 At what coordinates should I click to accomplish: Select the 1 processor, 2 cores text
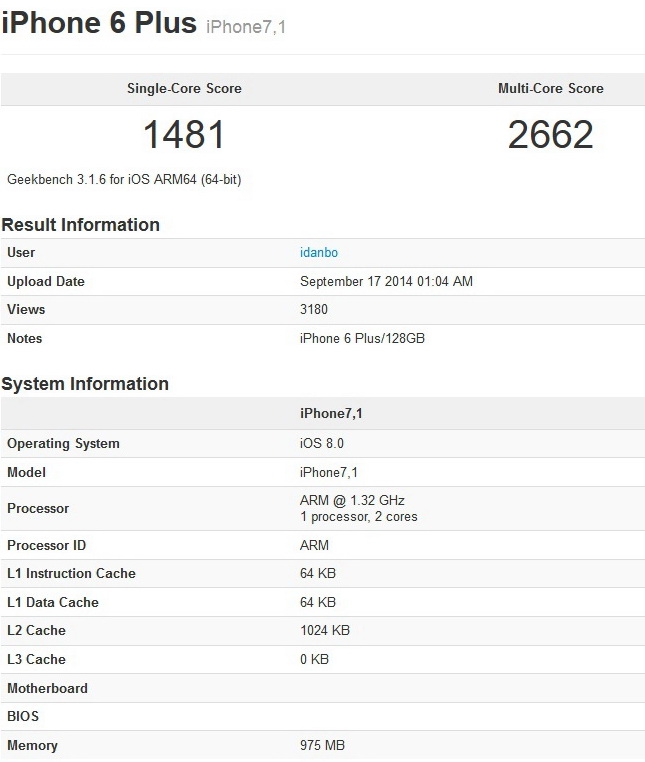pos(359,517)
